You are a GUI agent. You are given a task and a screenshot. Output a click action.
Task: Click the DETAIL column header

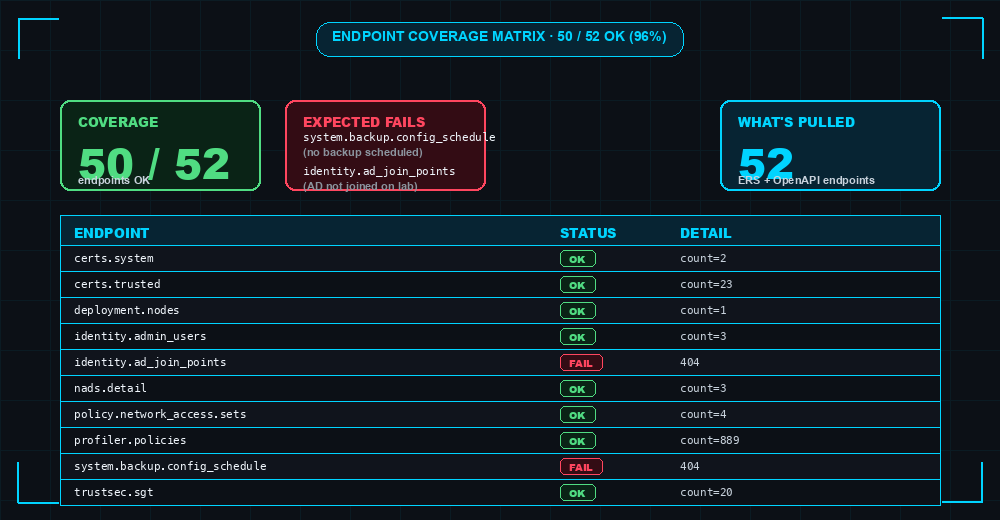[705, 233]
